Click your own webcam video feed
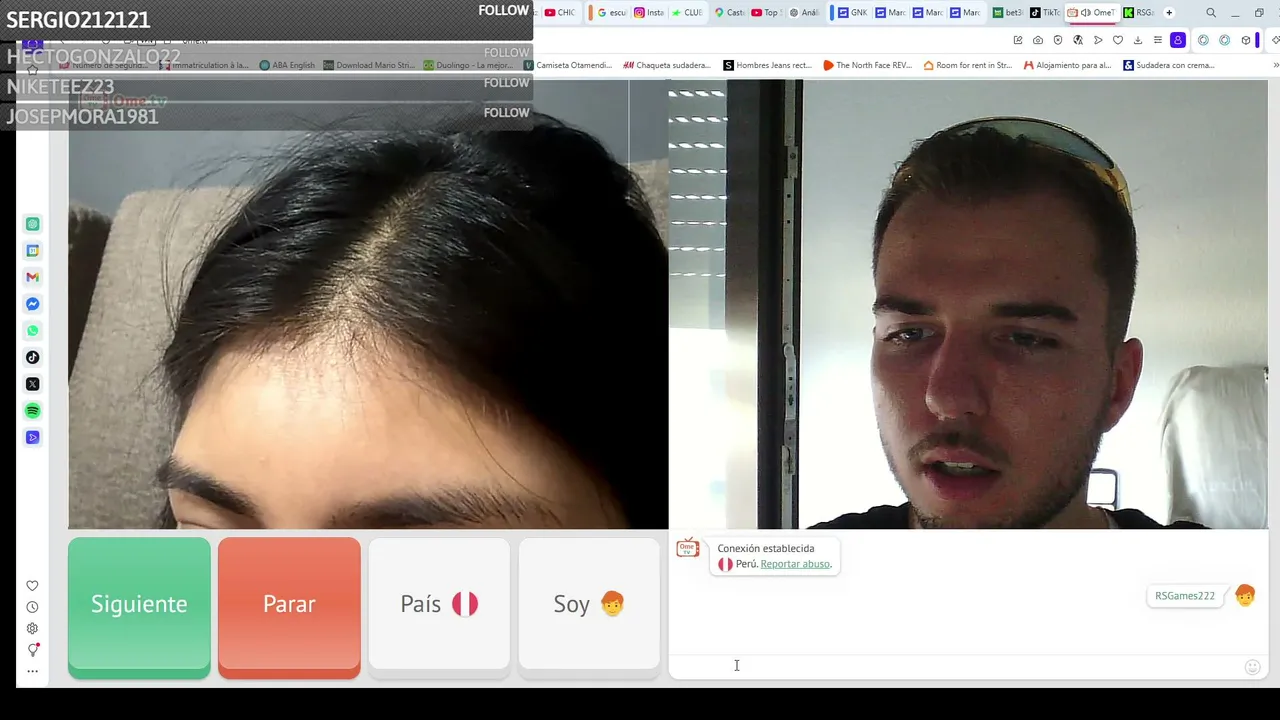1280x720 pixels. 968,304
